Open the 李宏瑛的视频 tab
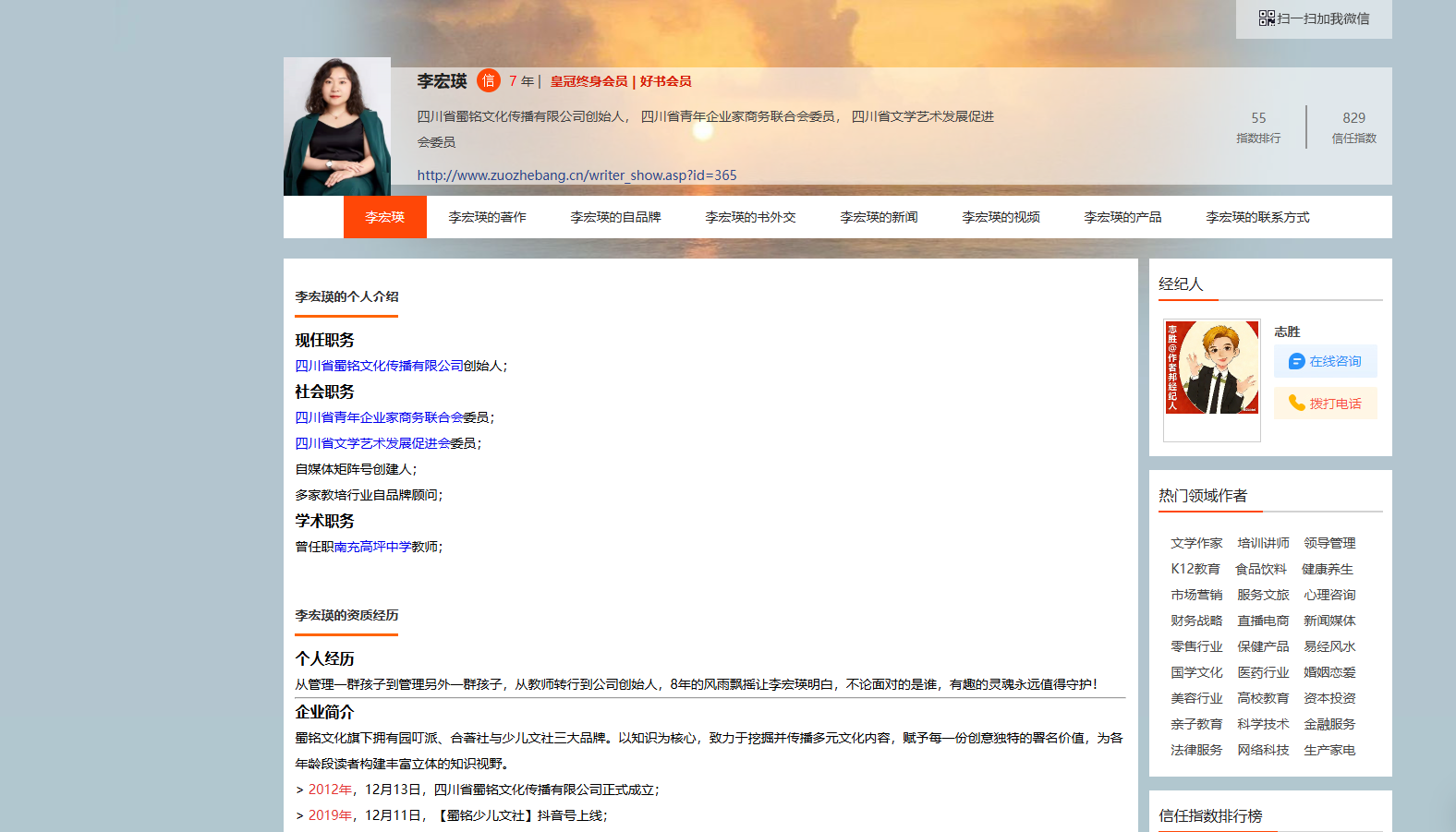The width and height of the screenshot is (1456, 832). tap(1001, 217)
